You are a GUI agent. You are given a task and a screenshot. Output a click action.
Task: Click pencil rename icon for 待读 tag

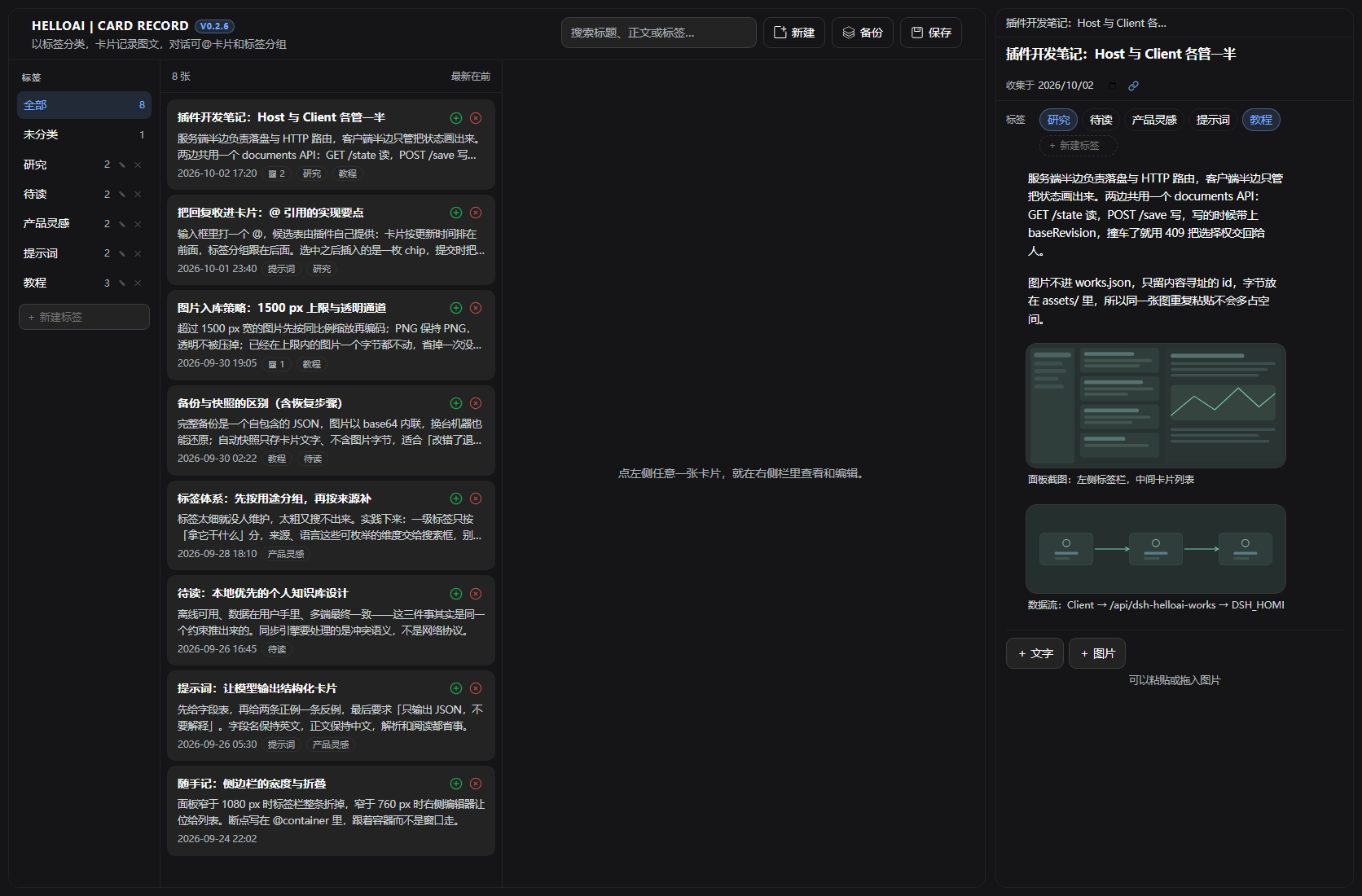coord(122,194)
